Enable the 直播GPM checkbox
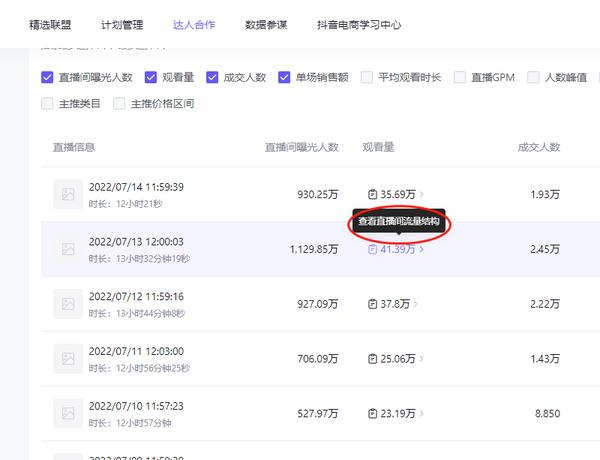 coord(460,77)
